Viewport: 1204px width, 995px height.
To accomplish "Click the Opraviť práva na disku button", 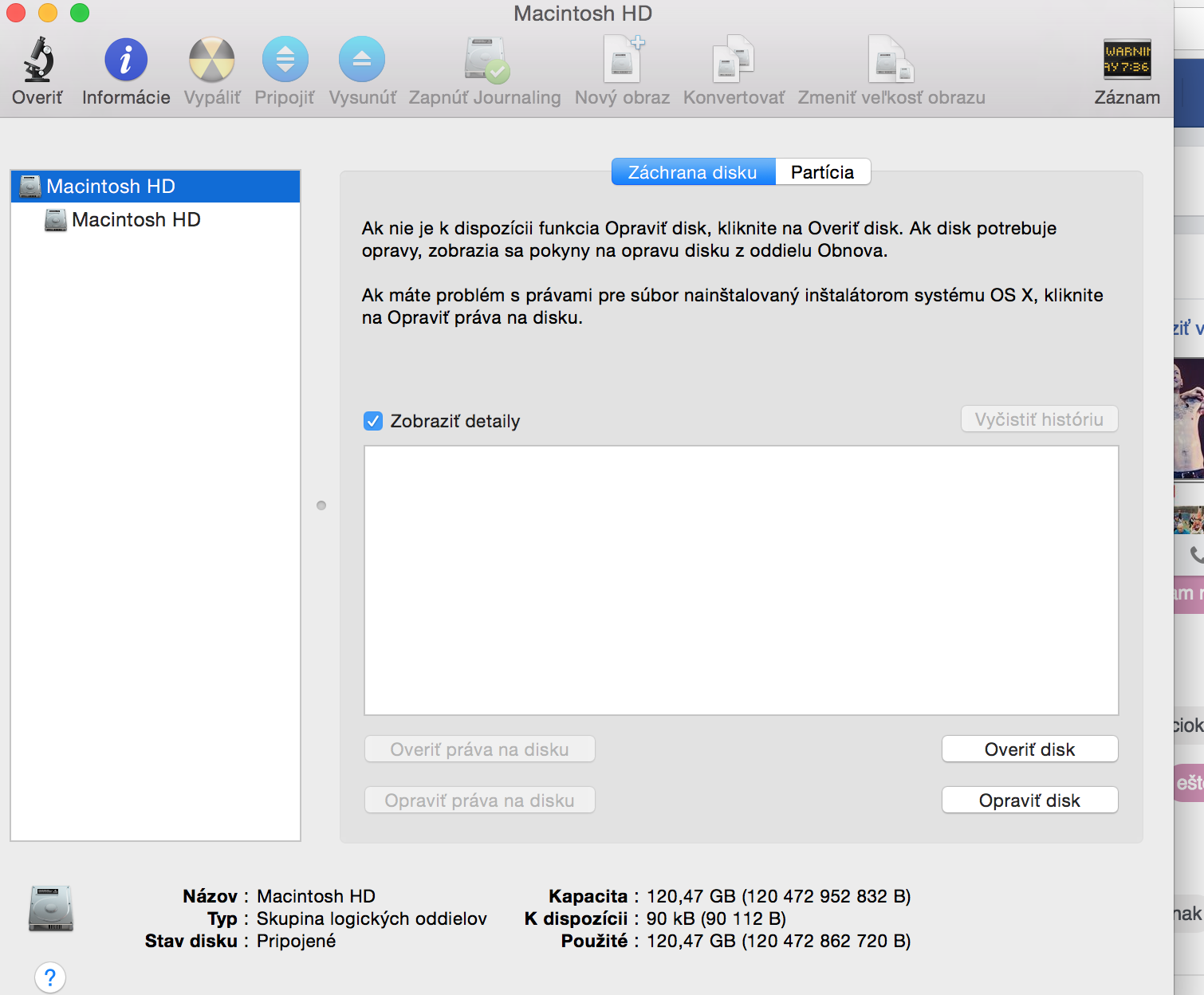I will (x=480, y=800).
